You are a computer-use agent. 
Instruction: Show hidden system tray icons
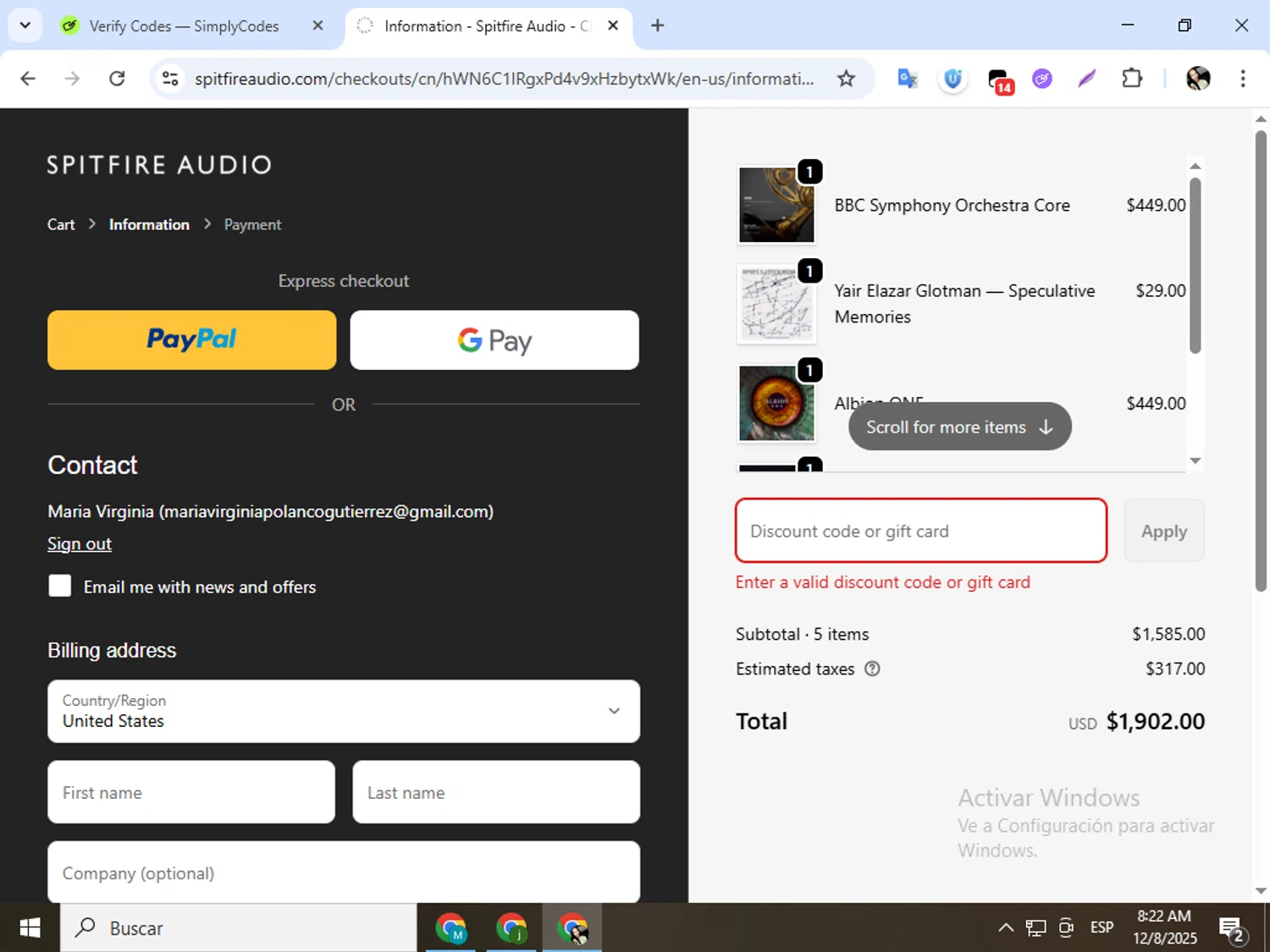(x=1005, y=927)
